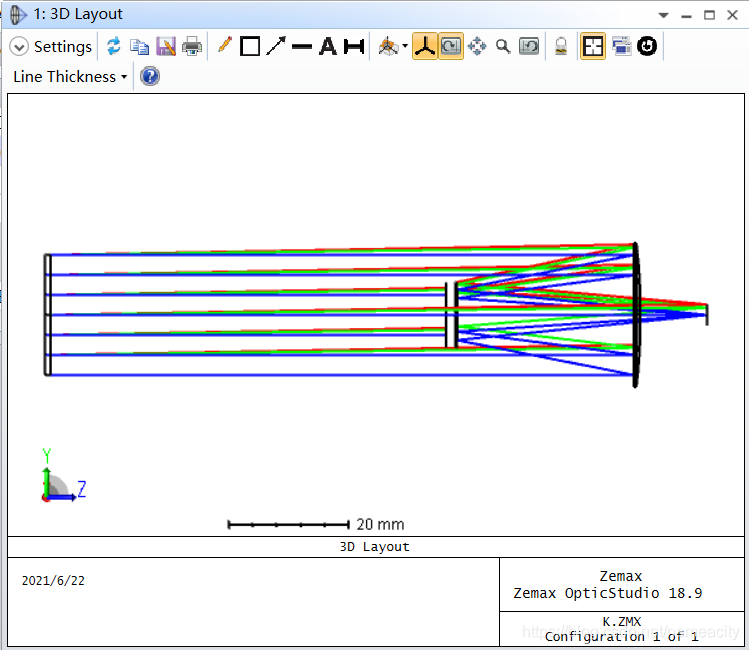Select the H-shaped measure tool

click(x=354, y=46)
